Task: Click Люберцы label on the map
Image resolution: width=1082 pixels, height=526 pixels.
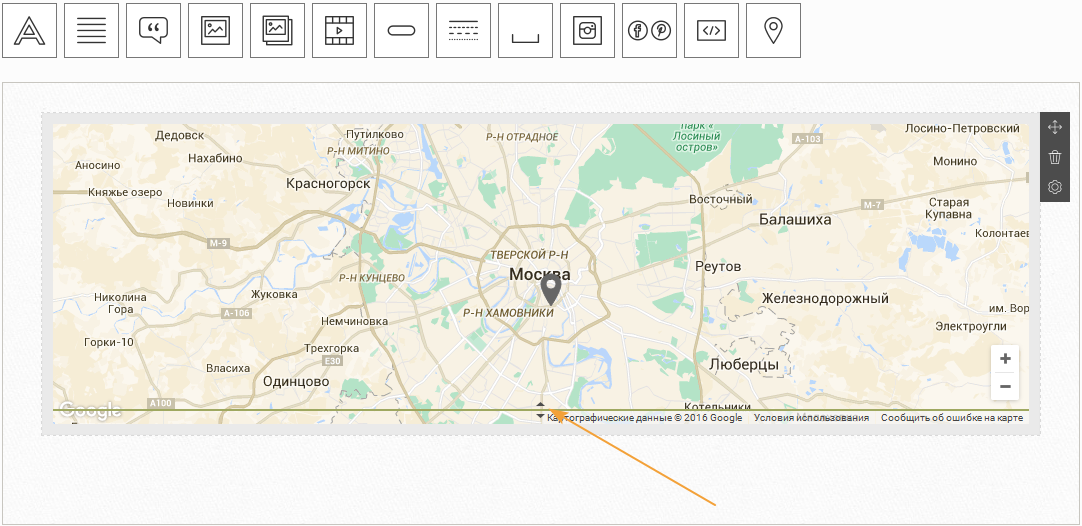Action: tap(744, 364)
